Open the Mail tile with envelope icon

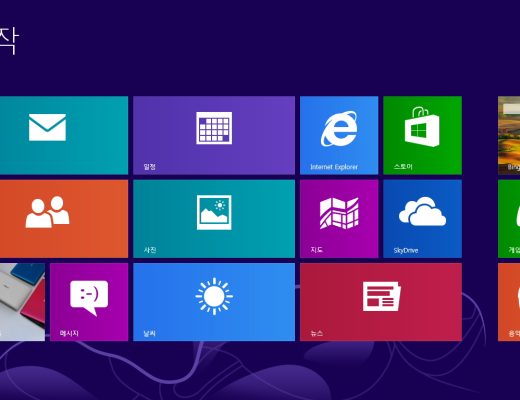click(64, 135)
